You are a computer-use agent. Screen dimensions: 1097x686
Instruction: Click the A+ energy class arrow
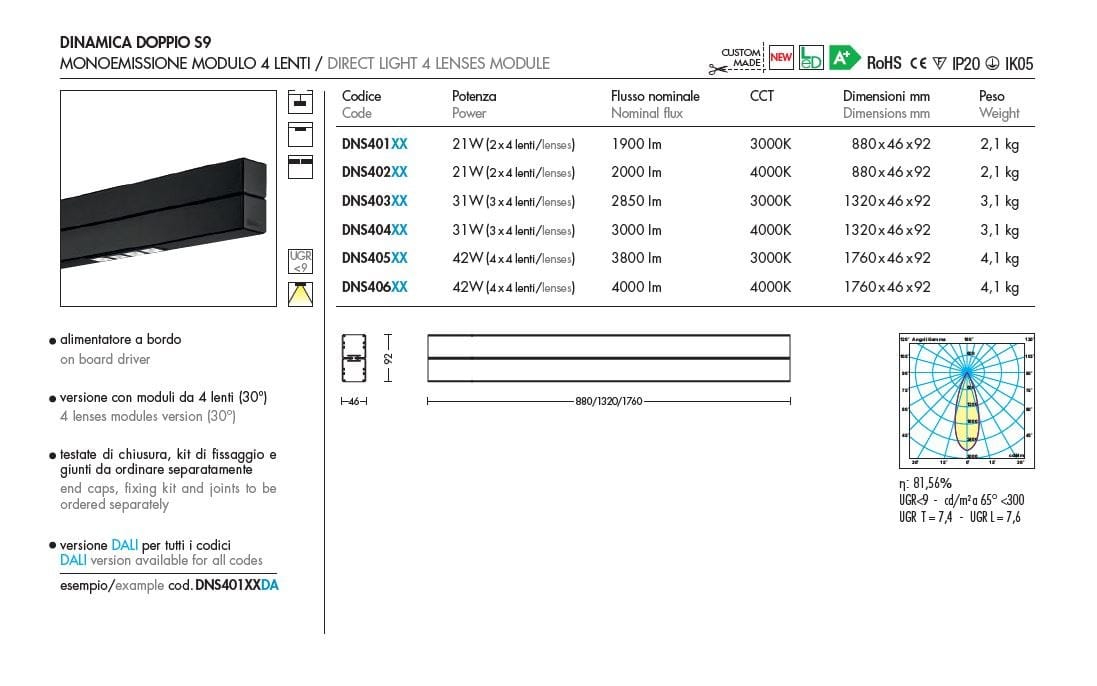pos(844,58)
